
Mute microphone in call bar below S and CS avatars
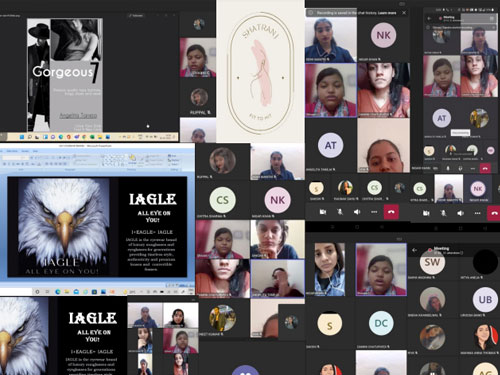[x=340, y=212]
